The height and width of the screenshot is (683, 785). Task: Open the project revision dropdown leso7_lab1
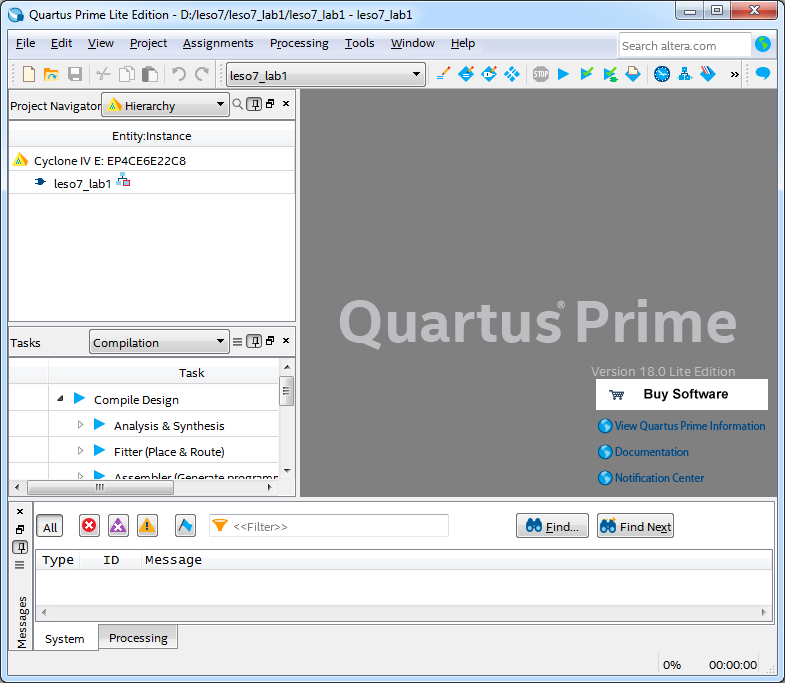click(326, 75)
